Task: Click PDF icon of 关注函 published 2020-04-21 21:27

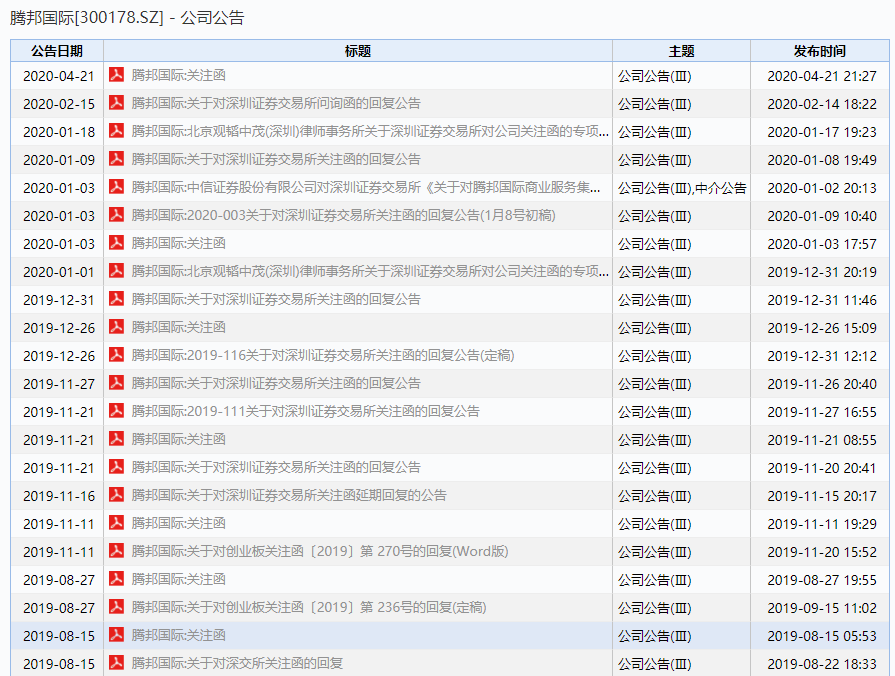Action: [116, 75]
